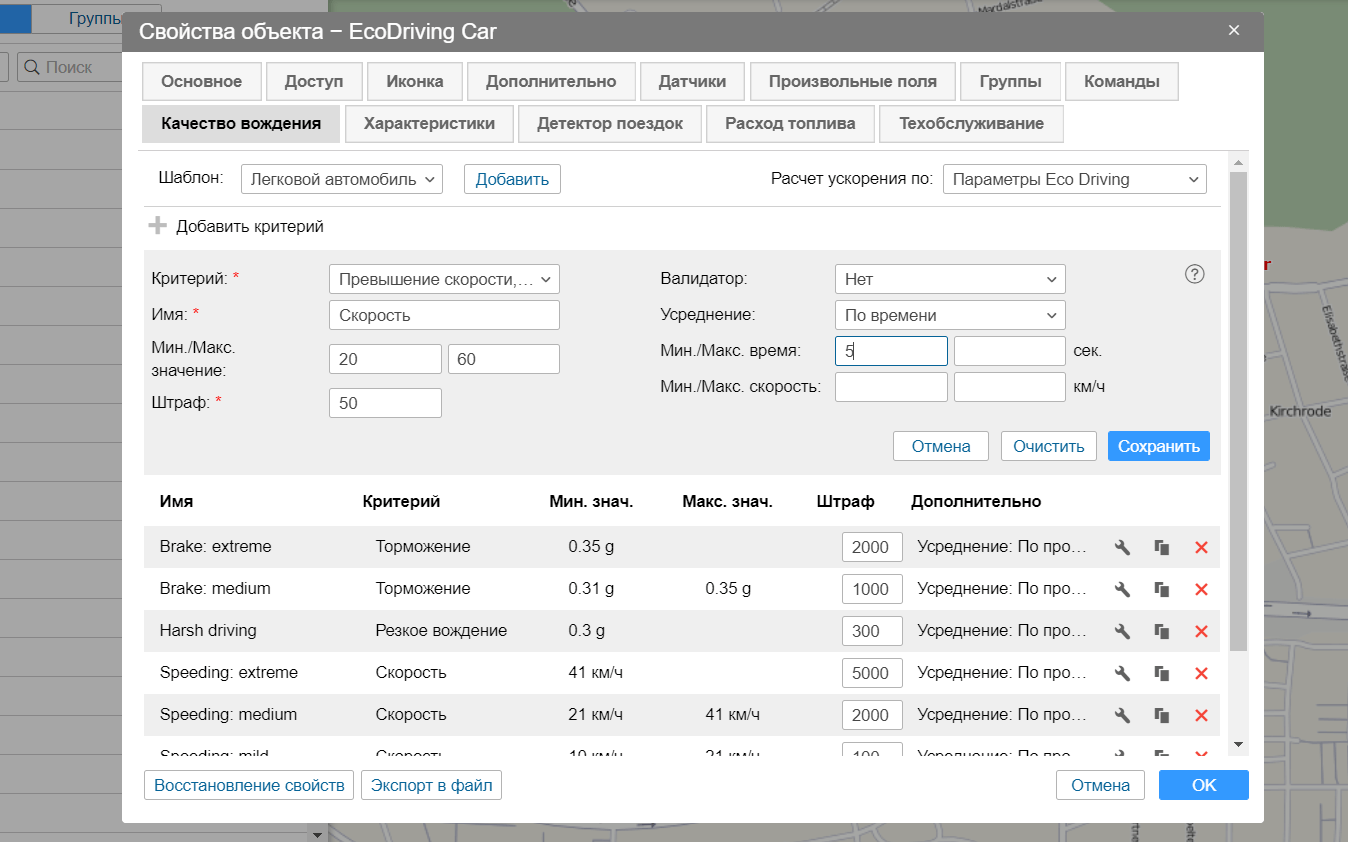Open the help question mark icon

(1194, 274)
